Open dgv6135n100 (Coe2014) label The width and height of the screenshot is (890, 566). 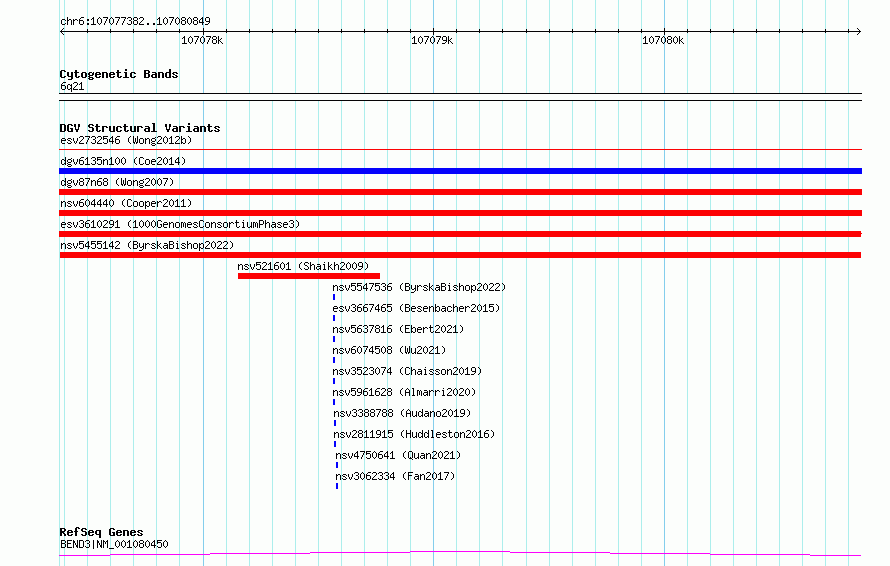tap(123, 161)
